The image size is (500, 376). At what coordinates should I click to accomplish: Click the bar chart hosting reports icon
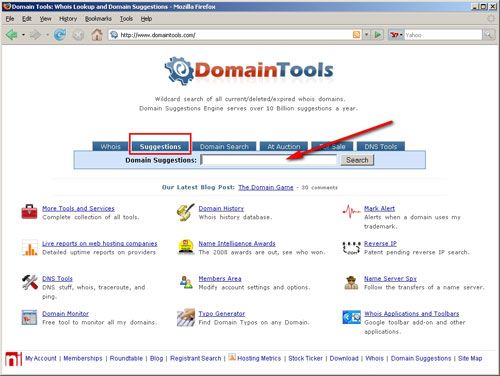(29, 248)
